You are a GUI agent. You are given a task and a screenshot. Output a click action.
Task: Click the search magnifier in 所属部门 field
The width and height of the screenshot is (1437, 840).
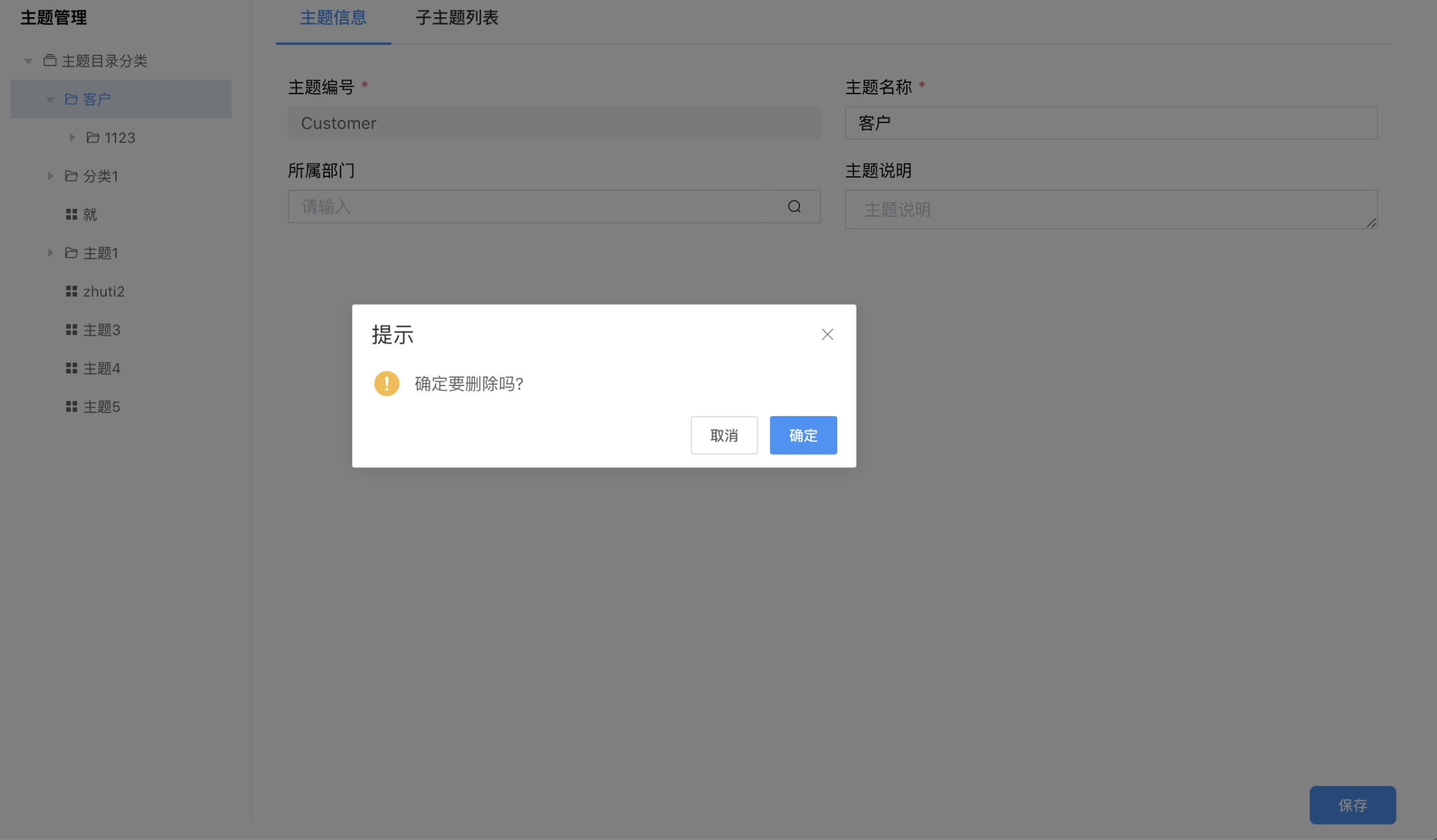tap(794, 206)
